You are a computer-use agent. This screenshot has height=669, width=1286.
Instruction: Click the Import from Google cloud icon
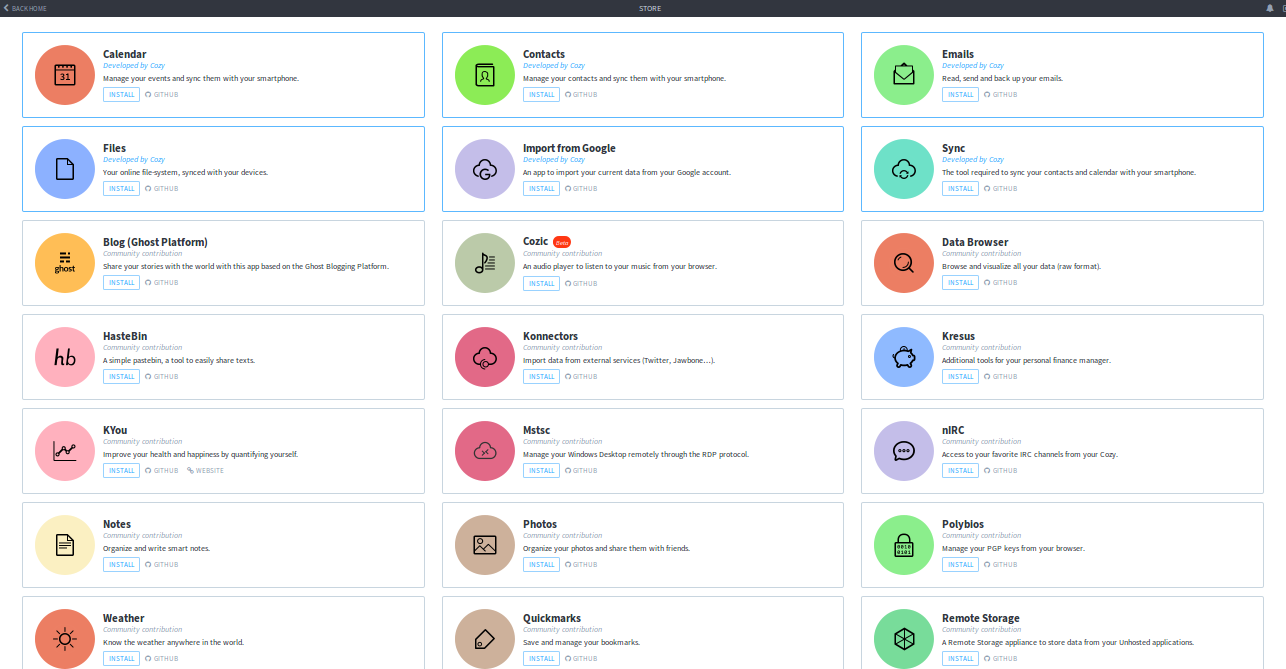point(485,169)
